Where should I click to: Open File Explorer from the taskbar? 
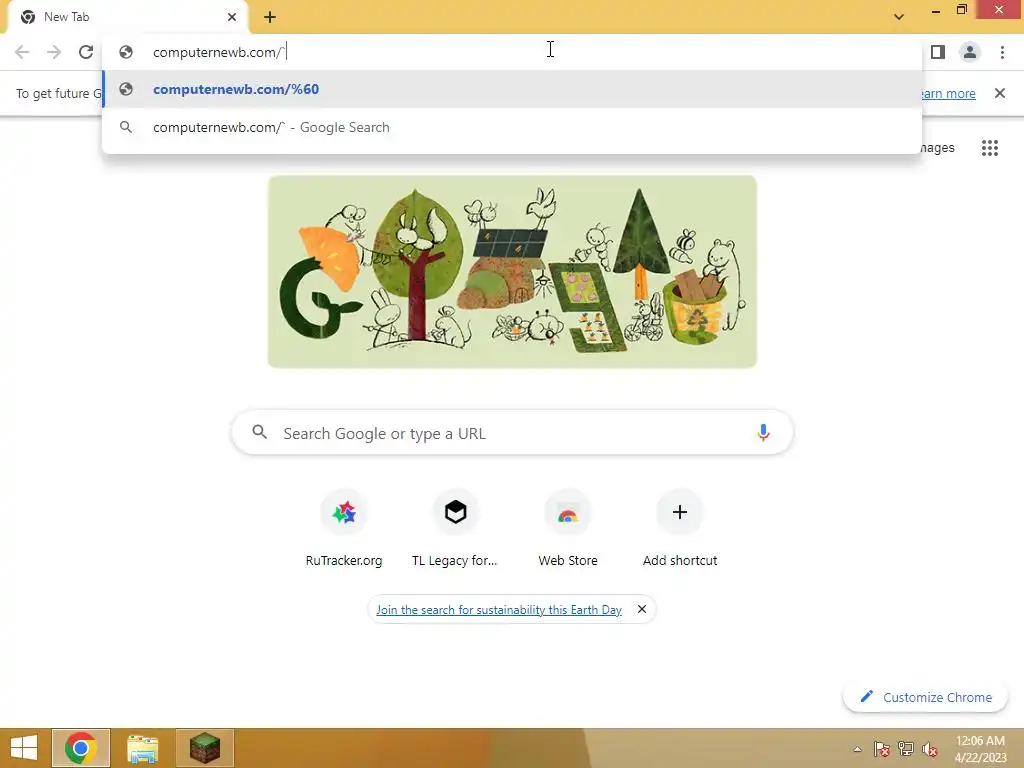coord(142,748)
